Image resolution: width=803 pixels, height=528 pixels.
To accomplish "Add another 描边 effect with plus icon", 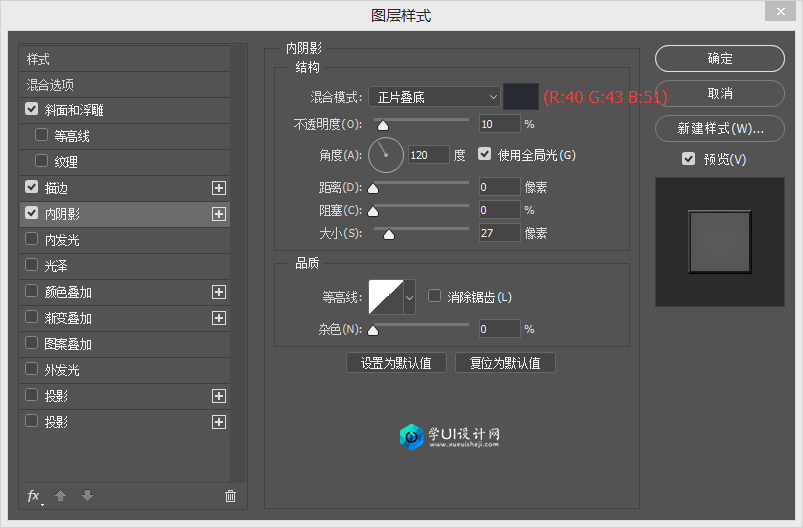I will click(x=219, y=188).
